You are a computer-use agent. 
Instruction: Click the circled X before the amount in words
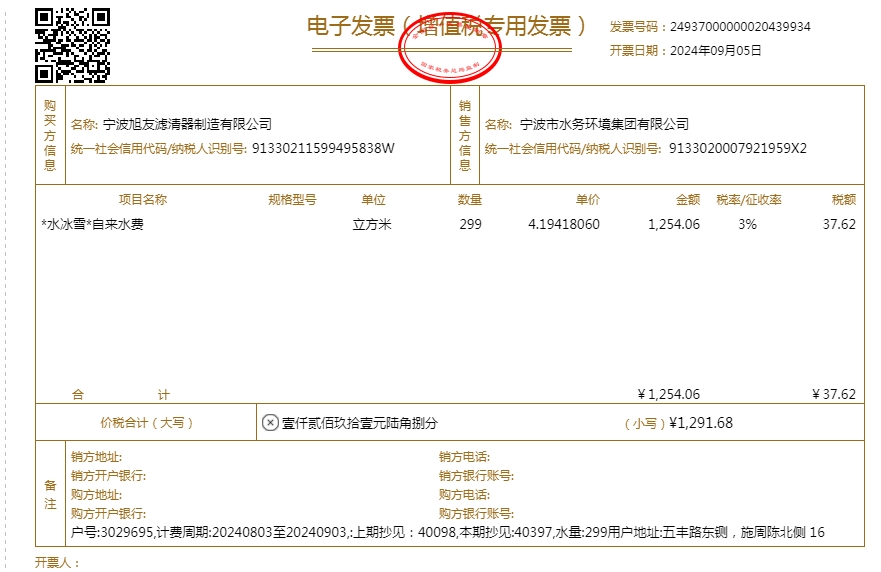270,423
